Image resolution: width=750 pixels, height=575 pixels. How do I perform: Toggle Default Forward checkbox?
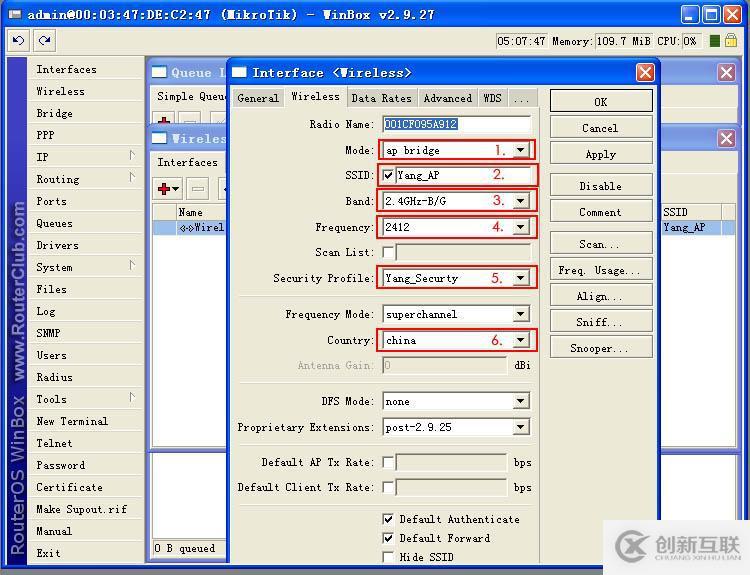(388, 538)
